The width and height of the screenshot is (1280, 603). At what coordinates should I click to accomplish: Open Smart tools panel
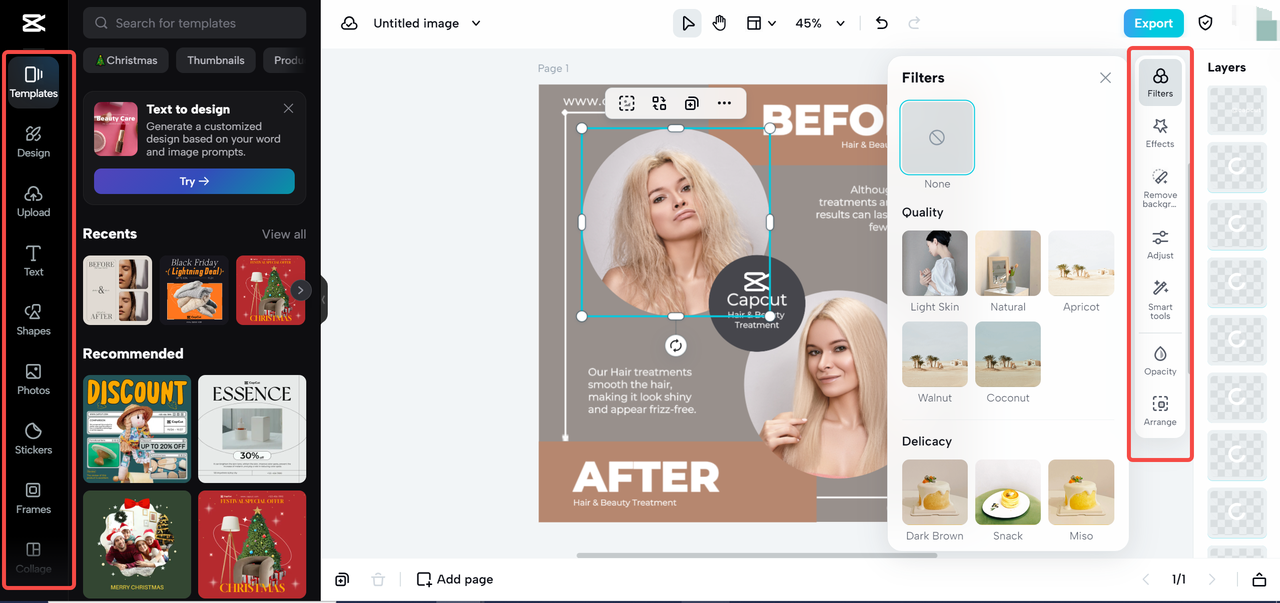point(1160,300)
